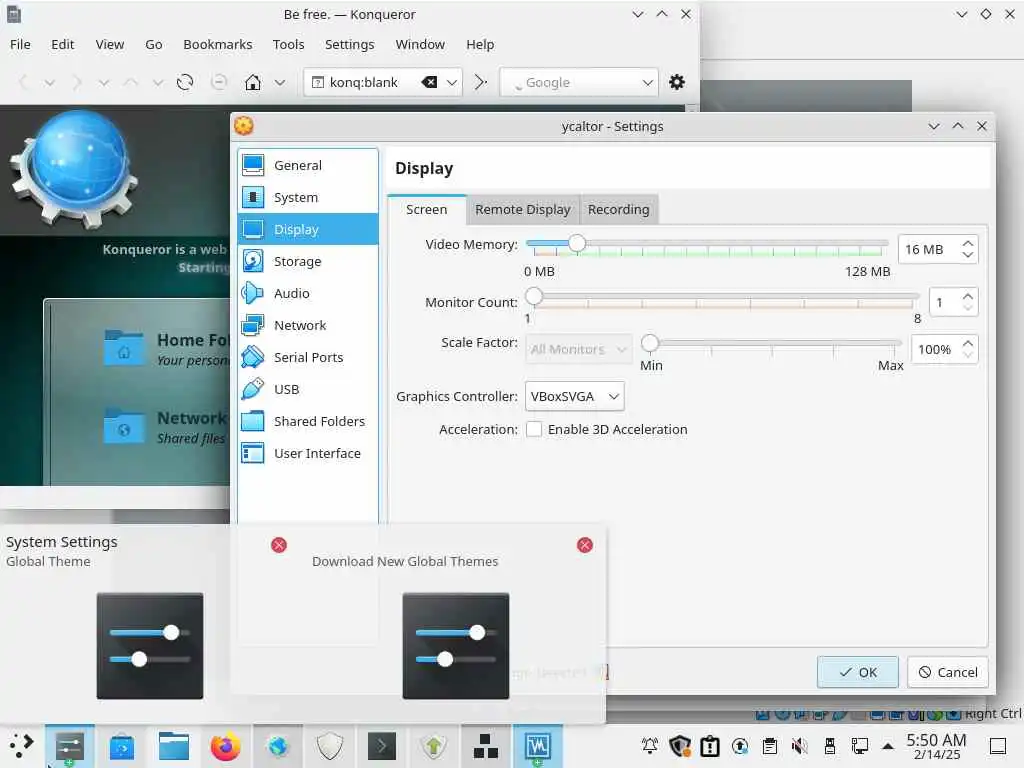
Task: Click the VirtualBox icon on the taskbar
Action: point(537,746)
